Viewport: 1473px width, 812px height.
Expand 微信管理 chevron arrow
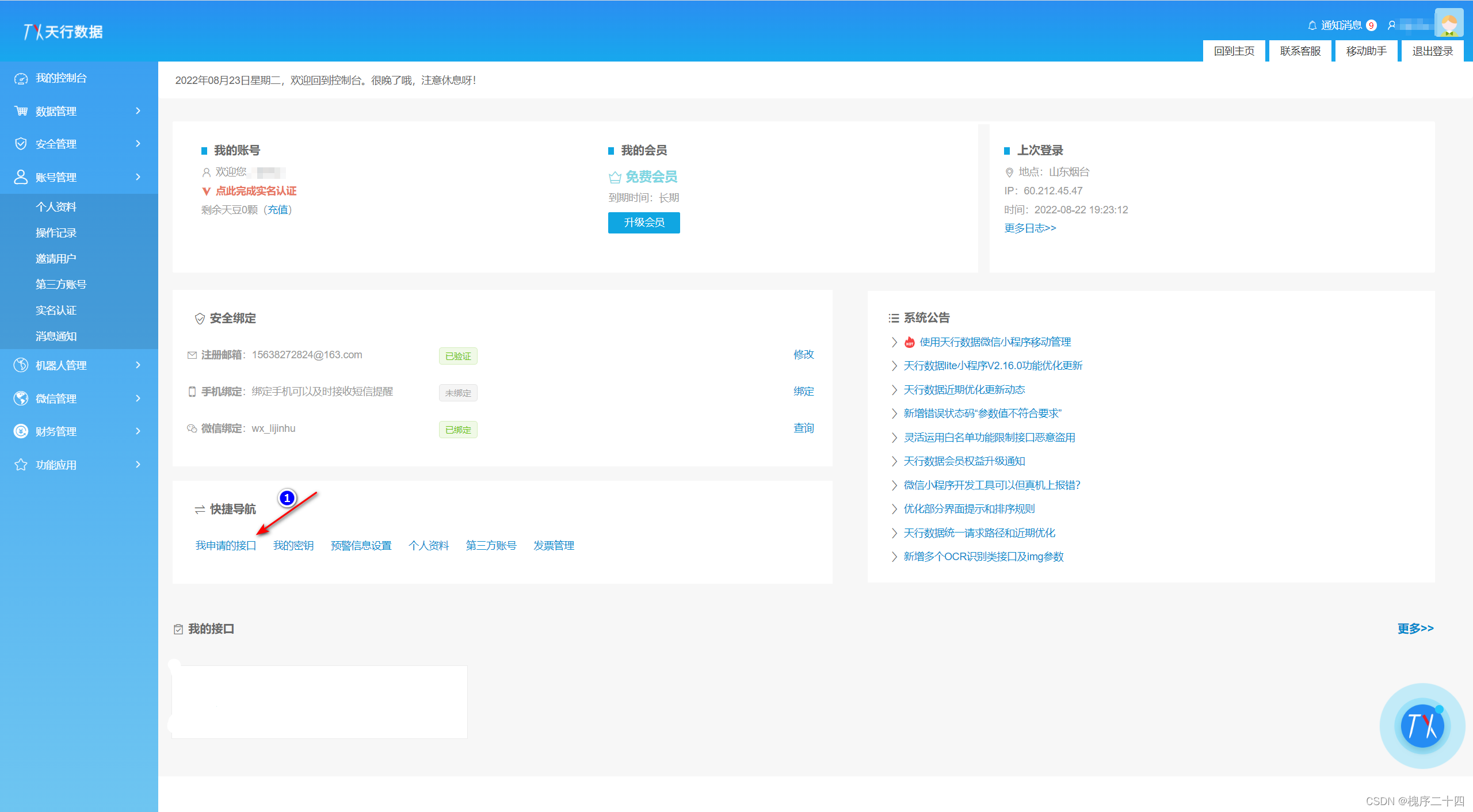pos(138,398)
